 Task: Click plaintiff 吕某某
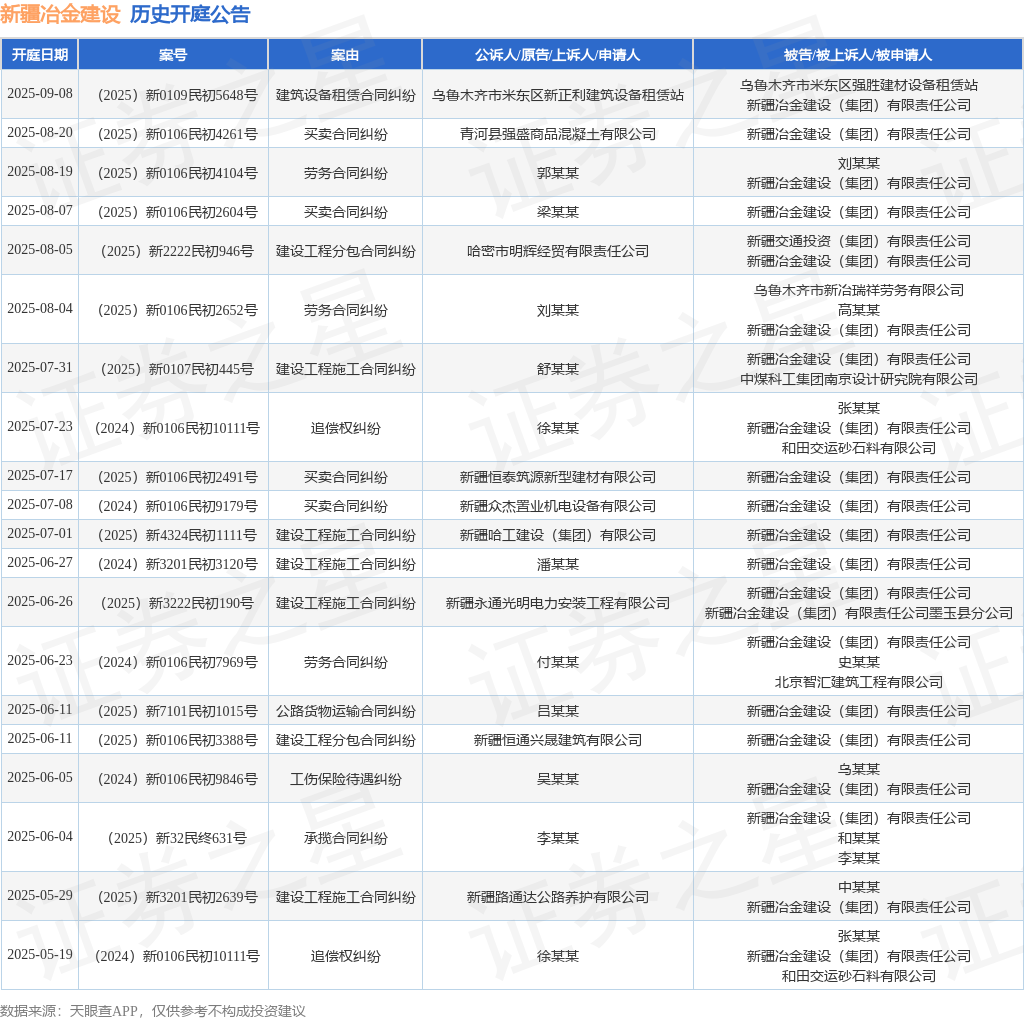tap(558, 712)
